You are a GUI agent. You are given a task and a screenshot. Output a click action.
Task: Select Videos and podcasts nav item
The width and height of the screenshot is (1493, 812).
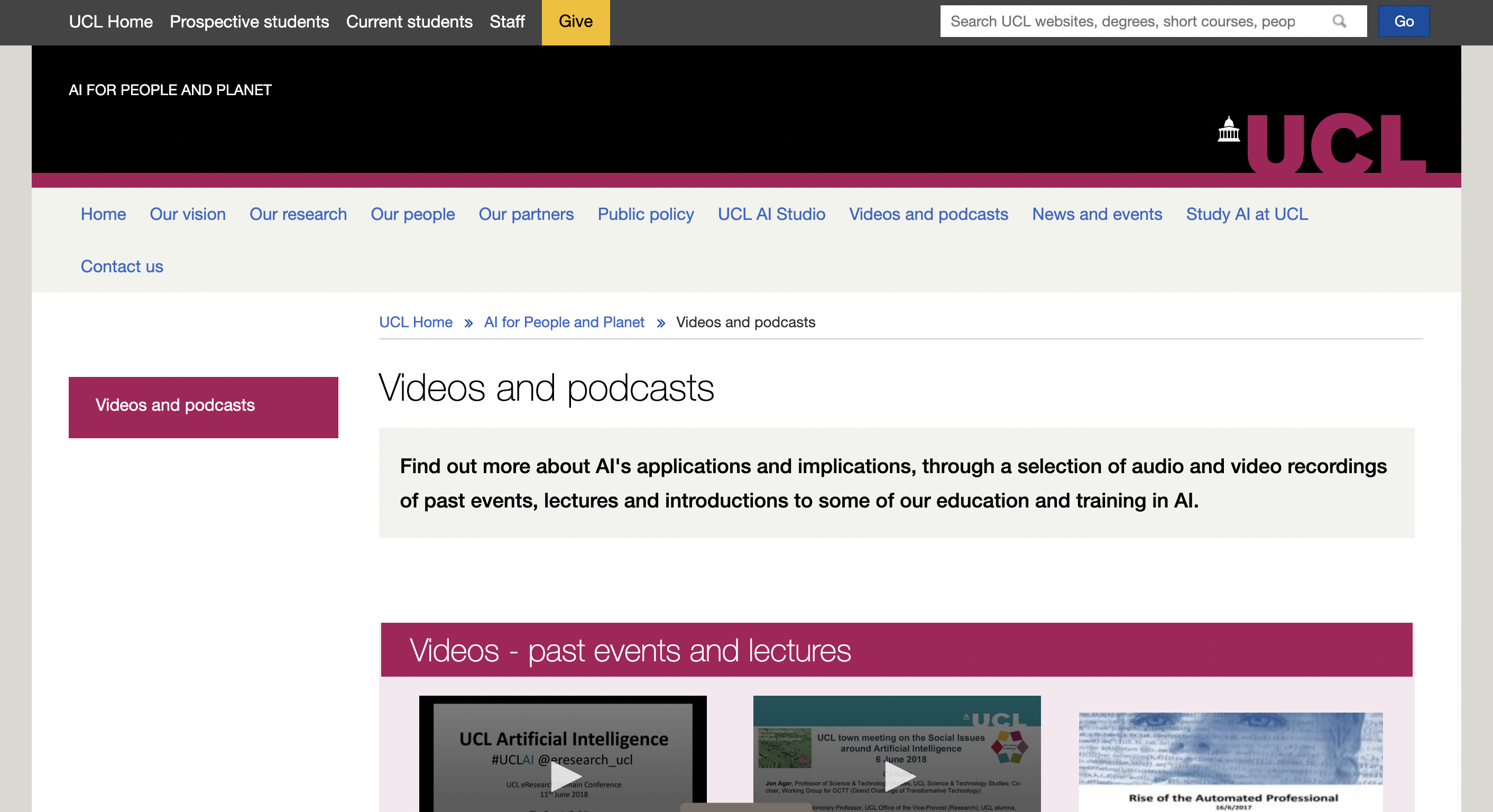point(928,215)
